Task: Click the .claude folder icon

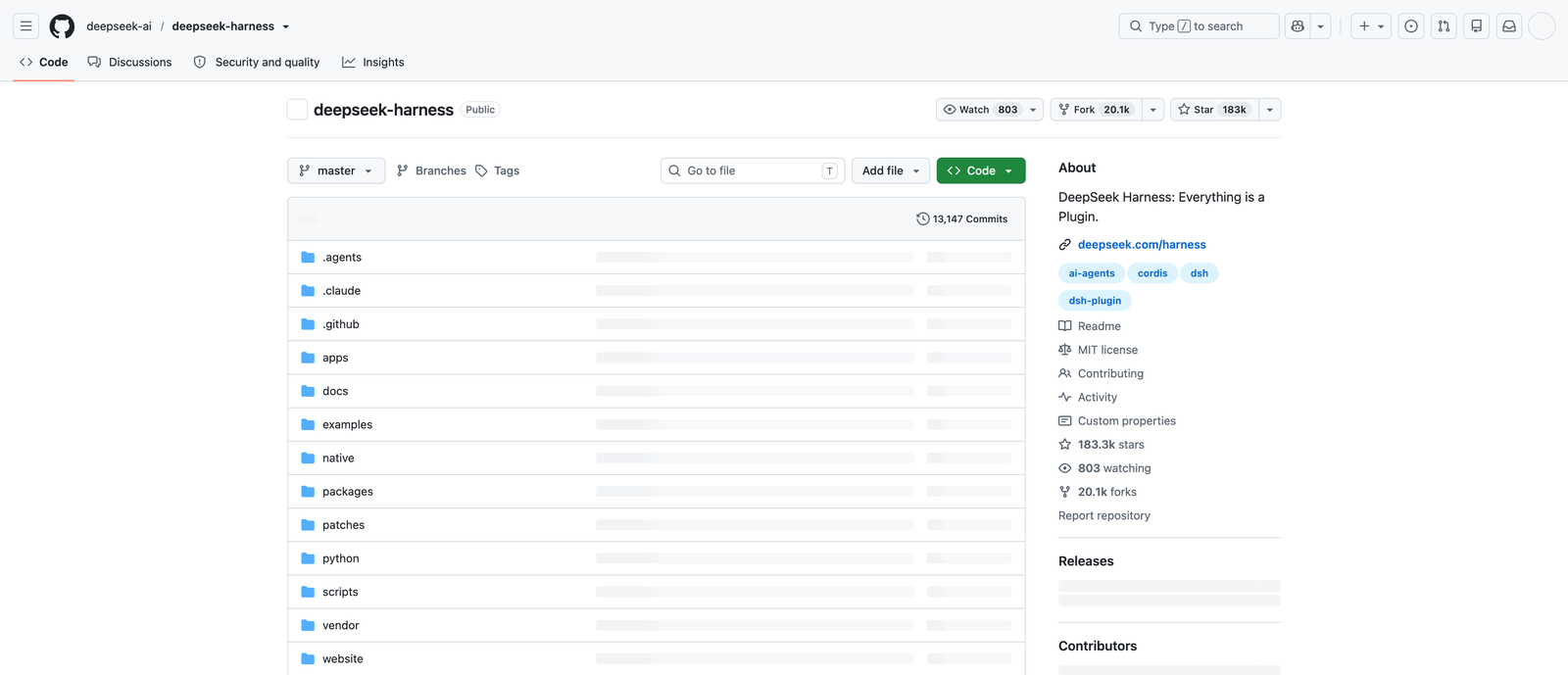Action: 308,291
